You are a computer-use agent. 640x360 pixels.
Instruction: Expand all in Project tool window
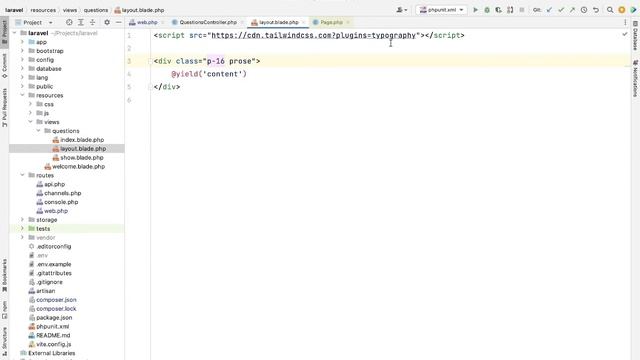click(81, 22)
